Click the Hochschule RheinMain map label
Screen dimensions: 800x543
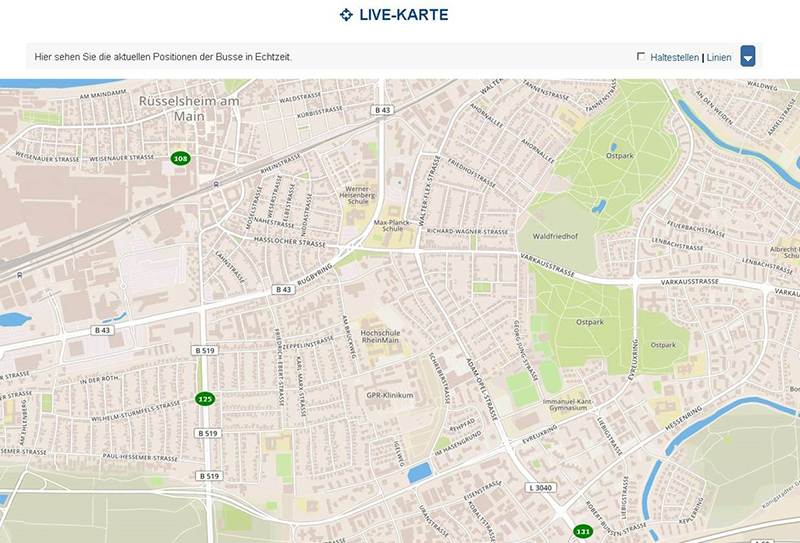click(386, 335)
